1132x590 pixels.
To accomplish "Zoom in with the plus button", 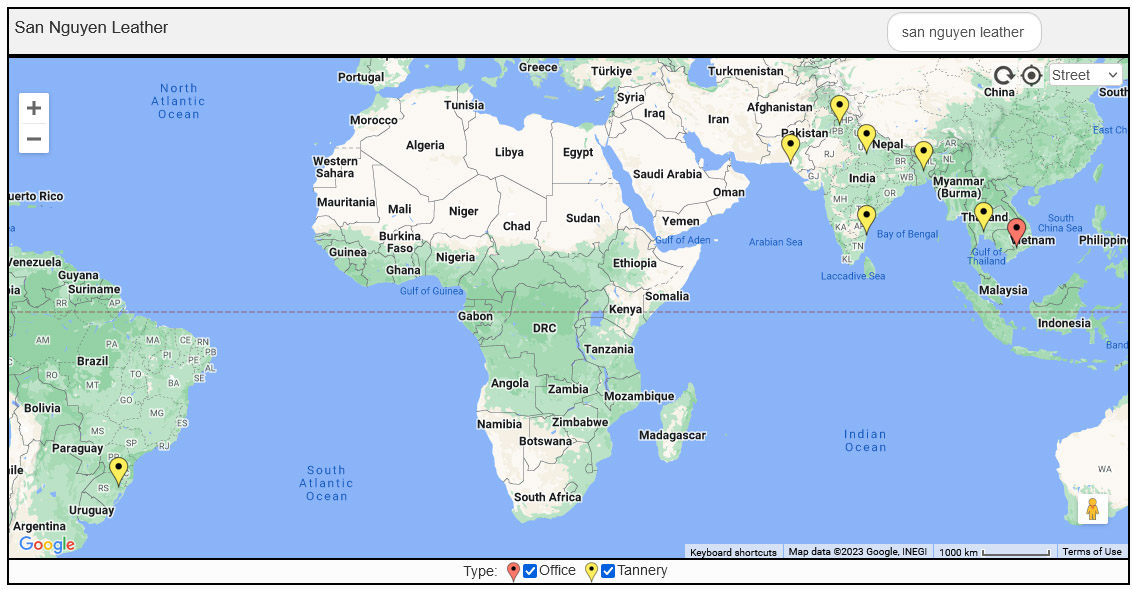I will (34, 109).
